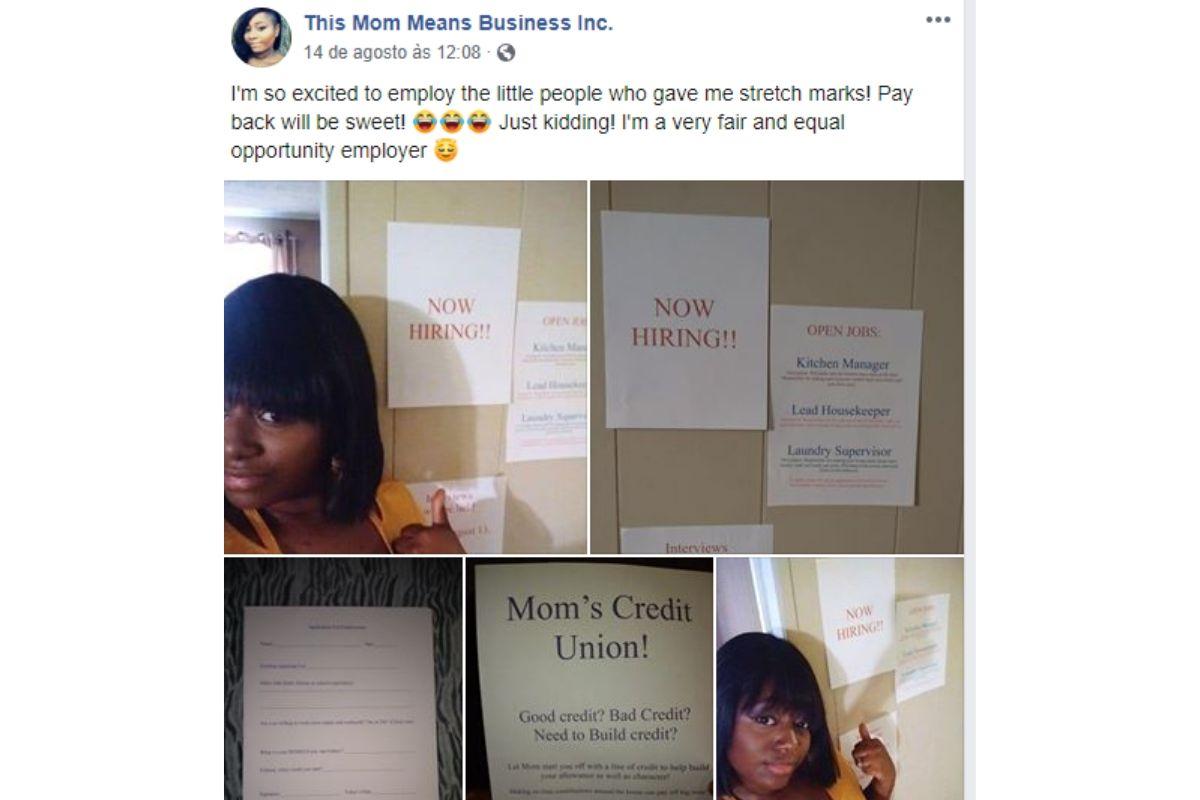Open the selfie photo with Now Hiring sign
This screenshot has height=800, width=1200.
tap(405, 367)
